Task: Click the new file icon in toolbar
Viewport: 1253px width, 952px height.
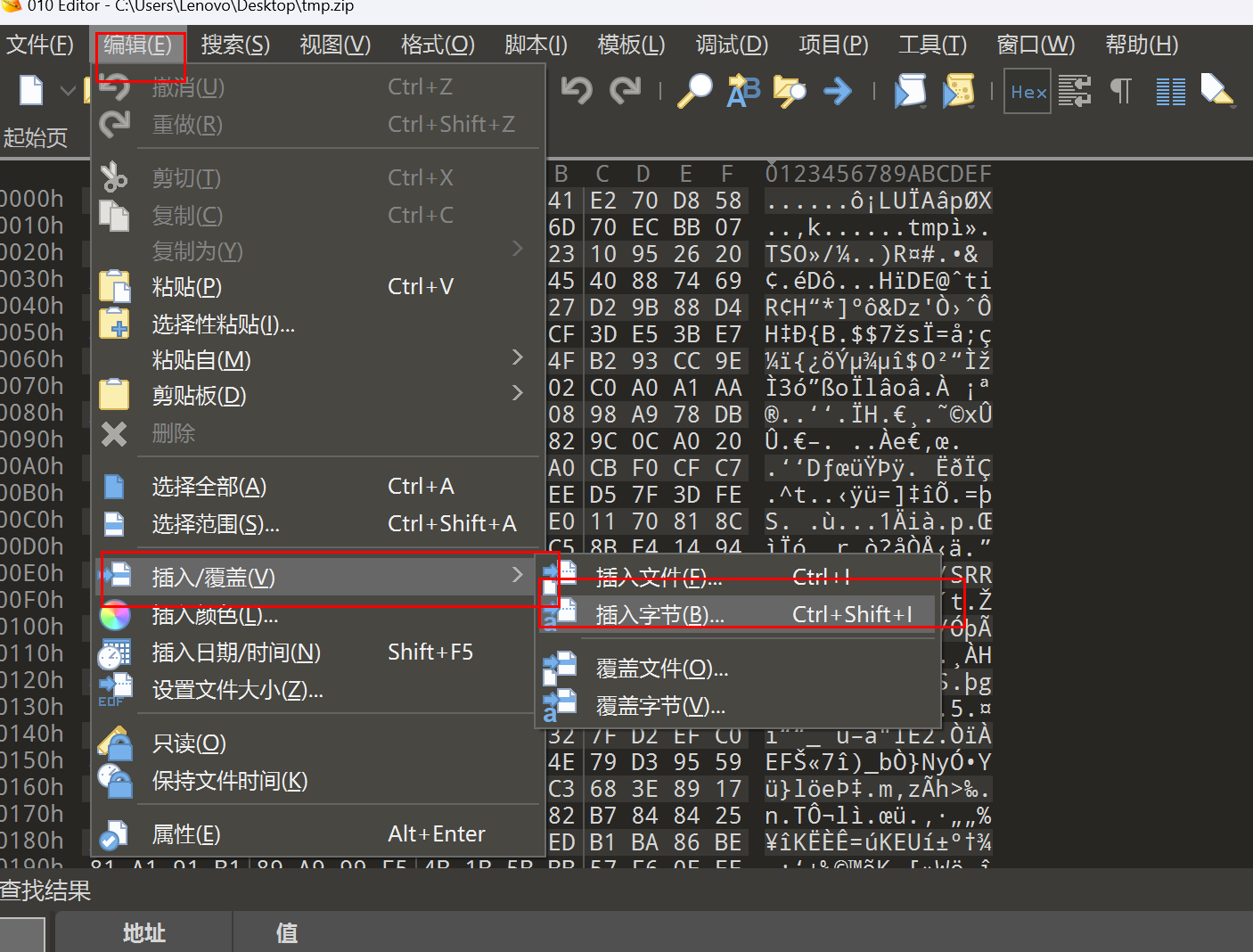Action: pyautogui.click(x=31, y=90)
